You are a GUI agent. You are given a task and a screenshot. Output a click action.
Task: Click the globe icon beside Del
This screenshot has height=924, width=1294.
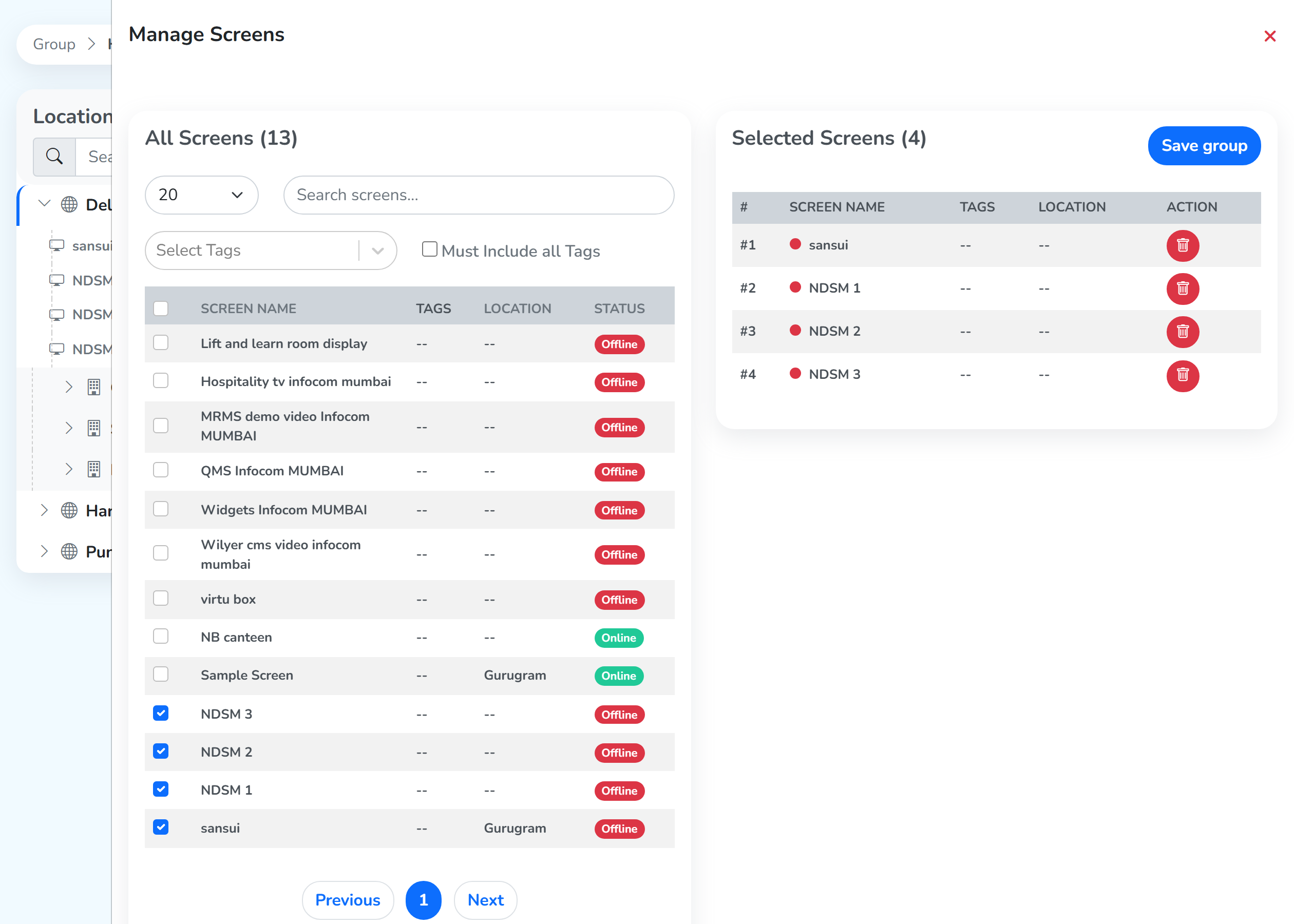69,205
